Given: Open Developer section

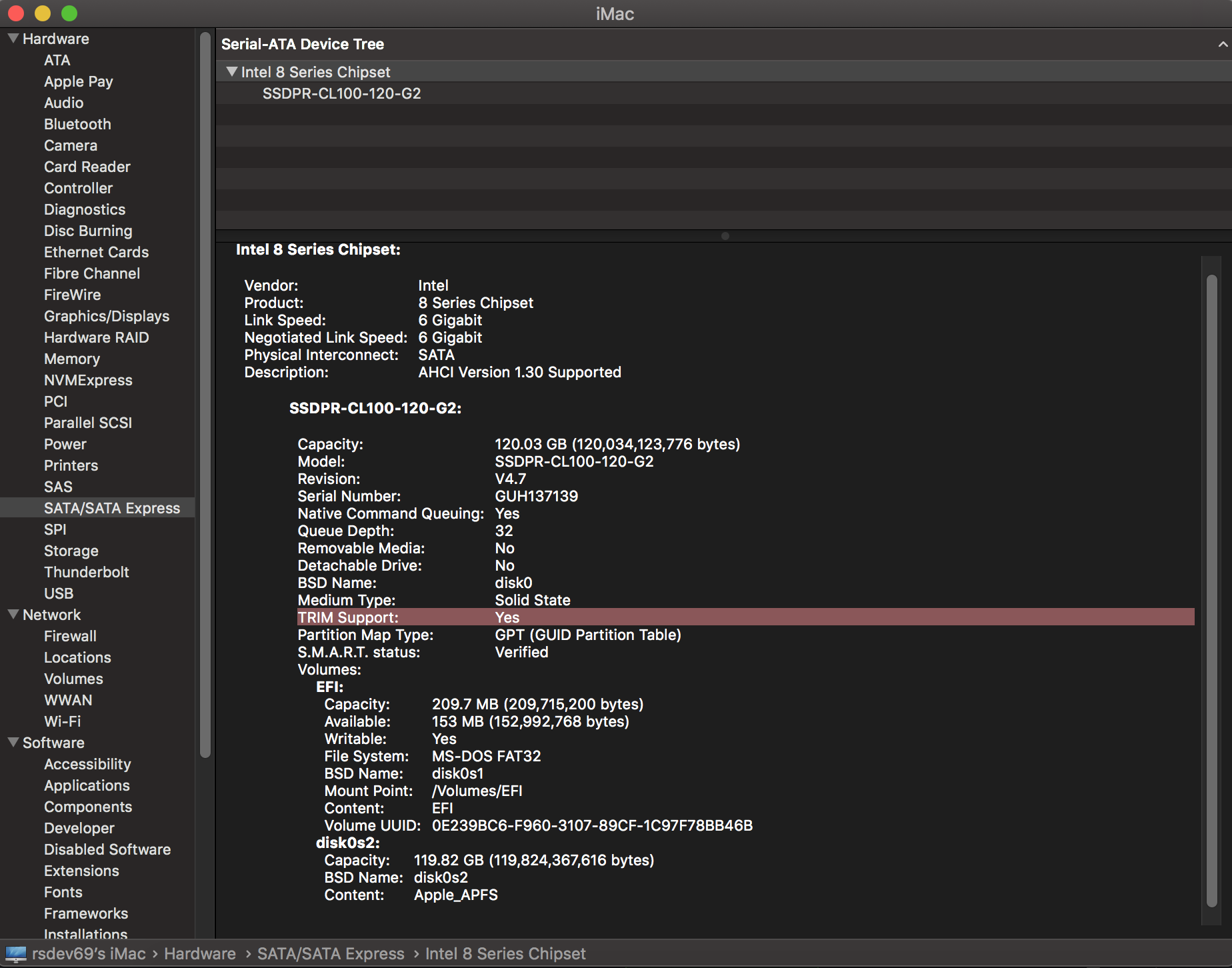Looking at the screenshot, I should pos(79,828).
